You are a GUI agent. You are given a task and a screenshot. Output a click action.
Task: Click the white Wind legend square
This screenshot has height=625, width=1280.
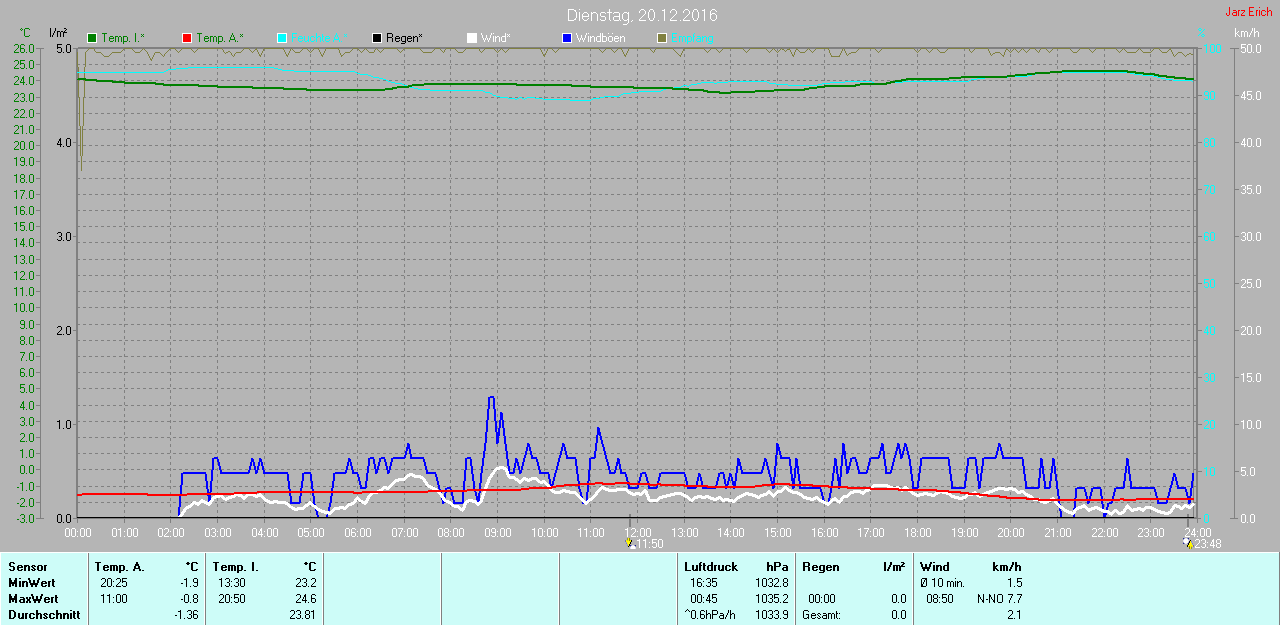click(472, 38)
